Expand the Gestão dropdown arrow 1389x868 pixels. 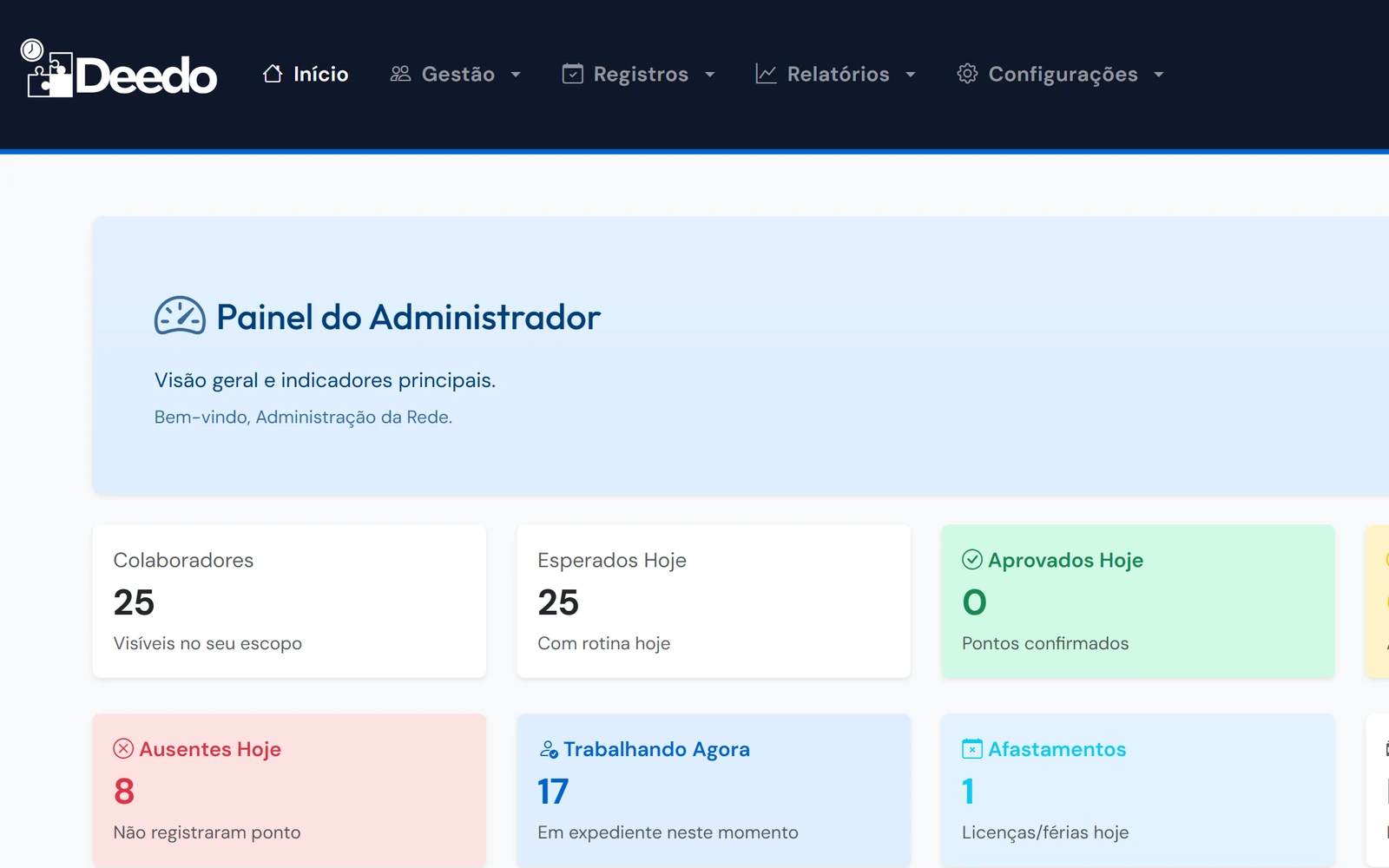[x=516, y=75]
